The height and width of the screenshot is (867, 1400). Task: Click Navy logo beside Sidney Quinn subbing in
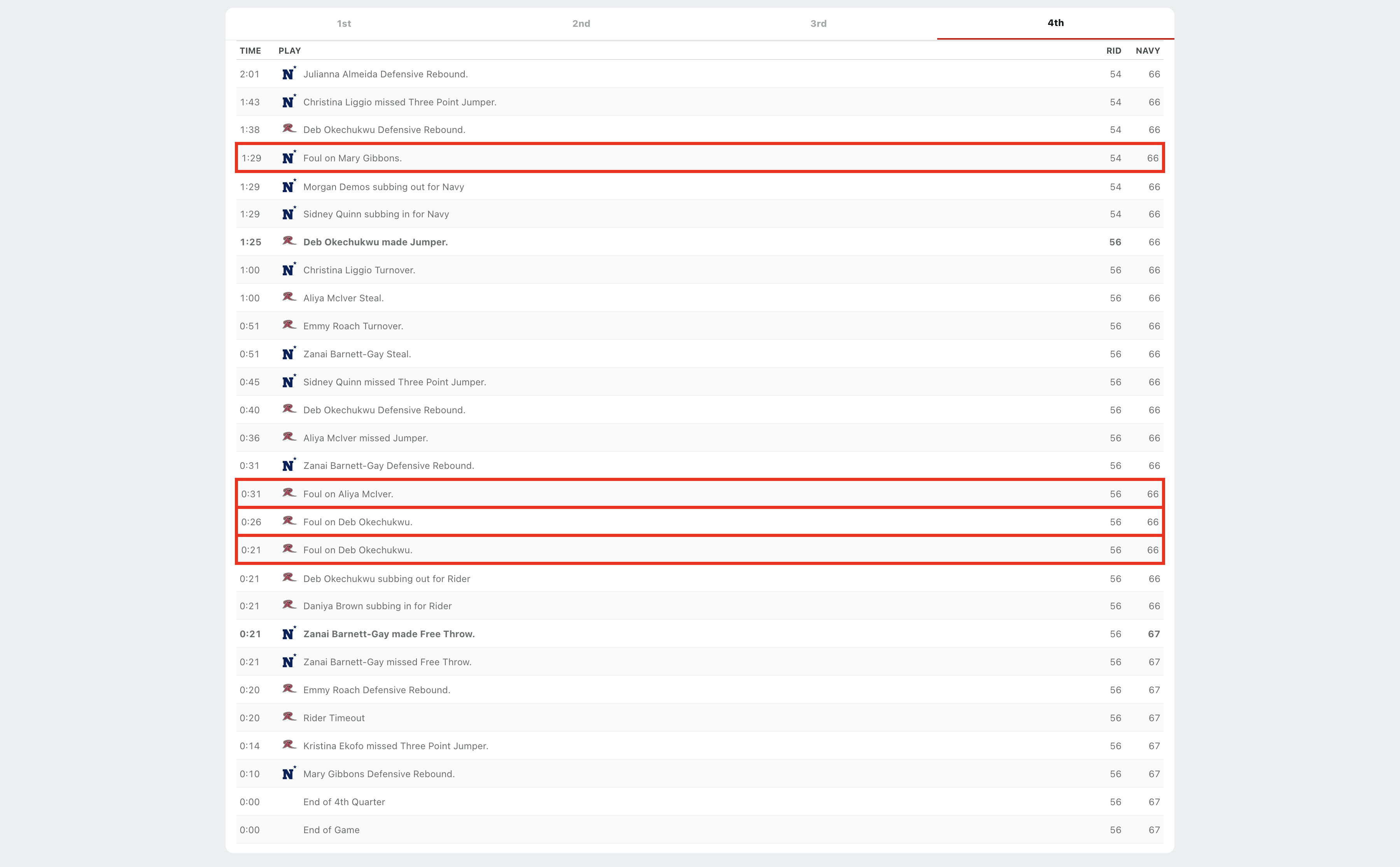[x=289, y=214]
